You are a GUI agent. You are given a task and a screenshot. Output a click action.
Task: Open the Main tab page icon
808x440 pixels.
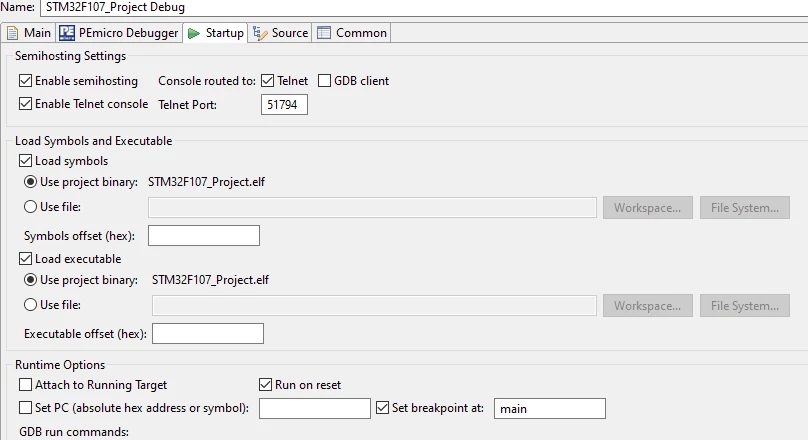(x=12, y=33)
